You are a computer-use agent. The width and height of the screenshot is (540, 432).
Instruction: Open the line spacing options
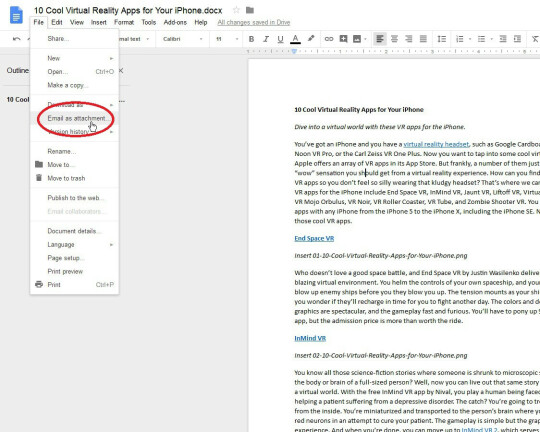click(442, 39)
